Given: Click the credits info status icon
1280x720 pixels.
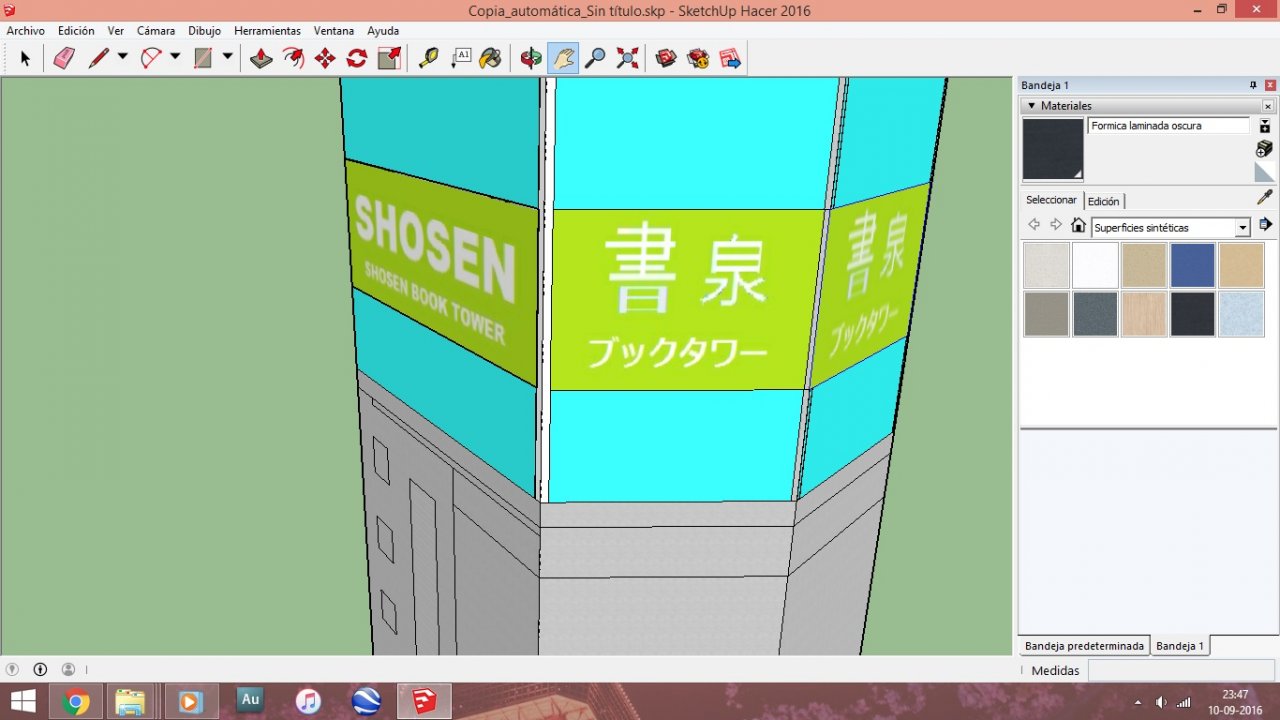Looking at the screenshot, I should pyautogui.click(x=40, y=670).
